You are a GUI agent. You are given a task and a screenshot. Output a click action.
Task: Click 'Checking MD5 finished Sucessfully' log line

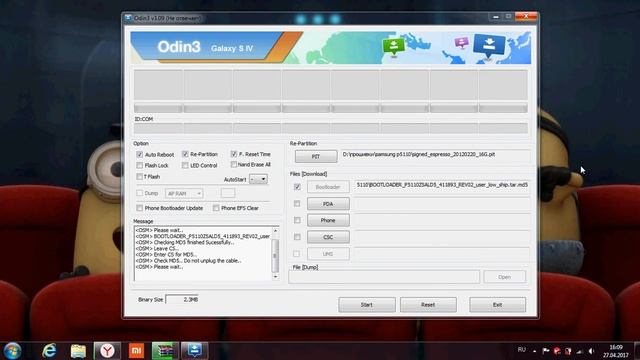[x=185, y=242]
